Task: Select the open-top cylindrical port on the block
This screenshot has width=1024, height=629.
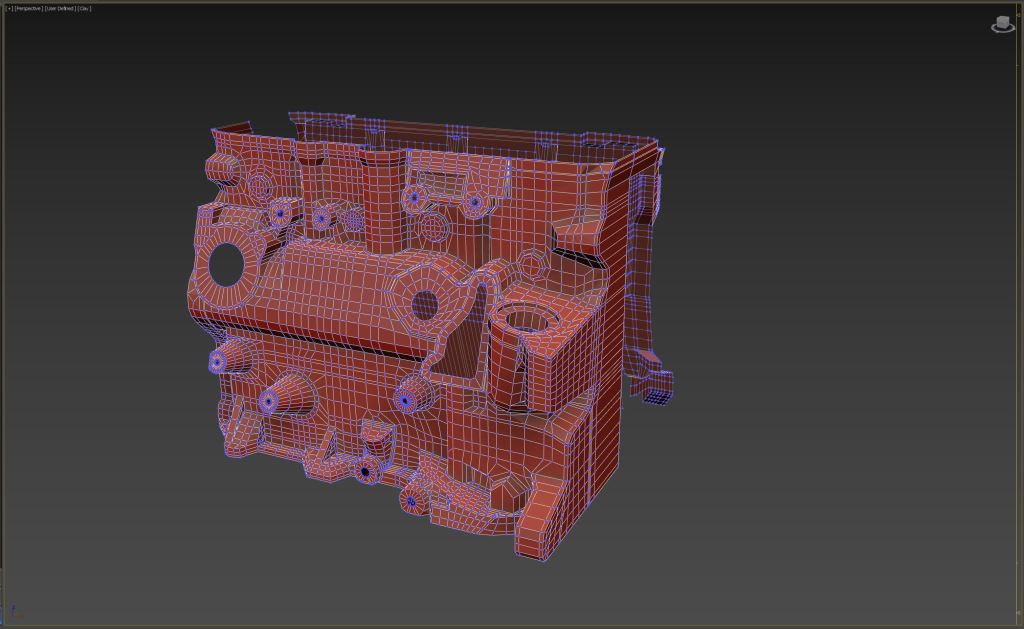Action: pos(520,321)
